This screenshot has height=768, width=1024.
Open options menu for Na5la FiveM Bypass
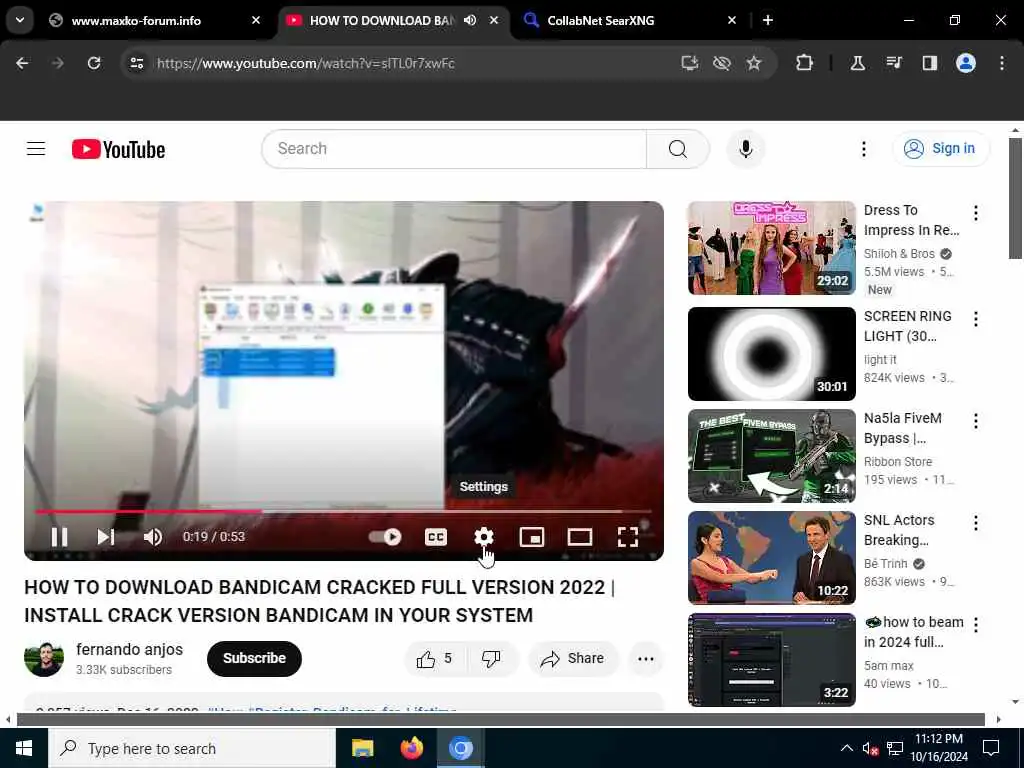click(976, 421)
